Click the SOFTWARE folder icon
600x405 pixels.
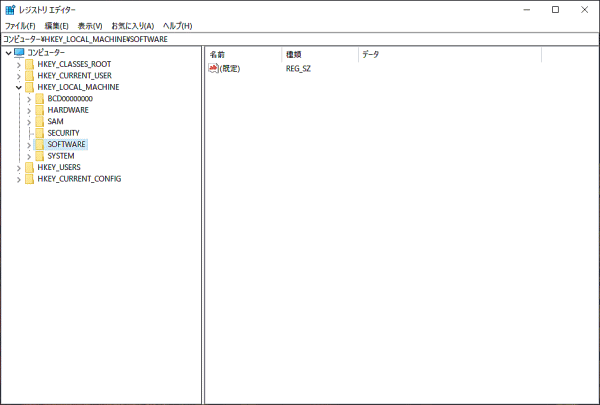coord(39,144)
